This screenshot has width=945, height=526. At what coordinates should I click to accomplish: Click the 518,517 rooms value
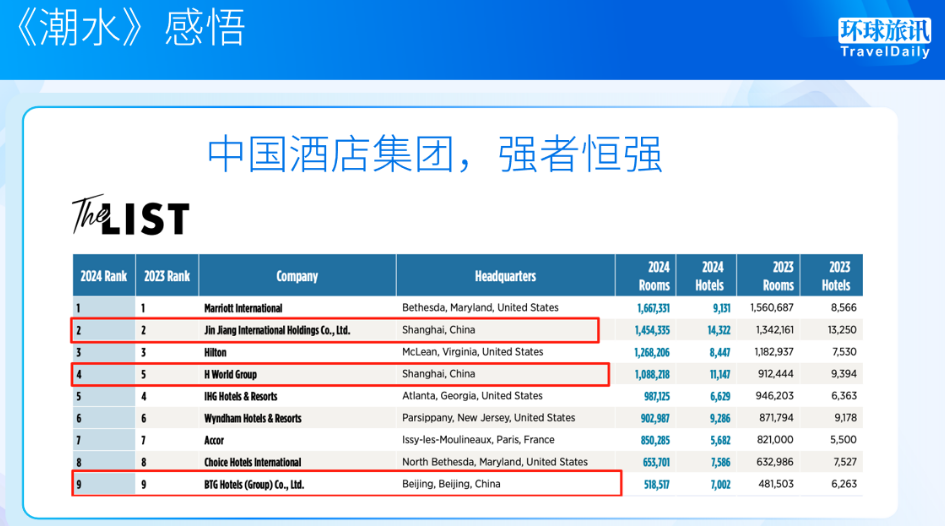point(657,484)
